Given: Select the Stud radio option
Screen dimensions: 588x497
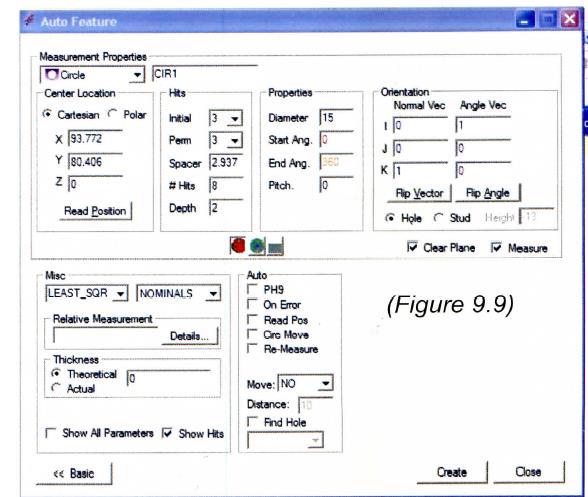Looking at the screenshot, I should point(438,217).
